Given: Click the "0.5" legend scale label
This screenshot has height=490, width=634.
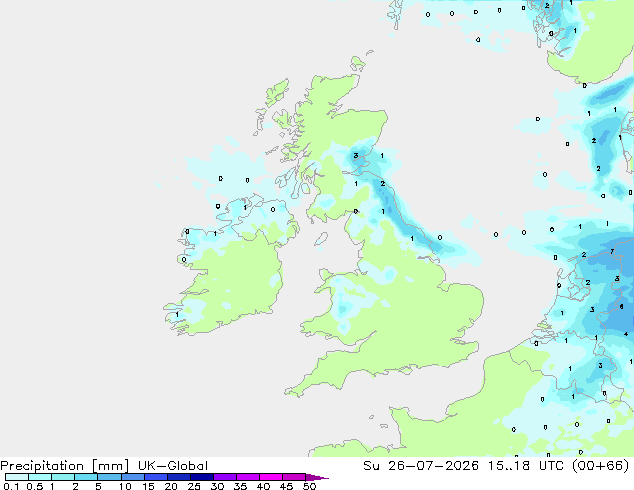Looking at the screenshot, I should coord(34,486).
